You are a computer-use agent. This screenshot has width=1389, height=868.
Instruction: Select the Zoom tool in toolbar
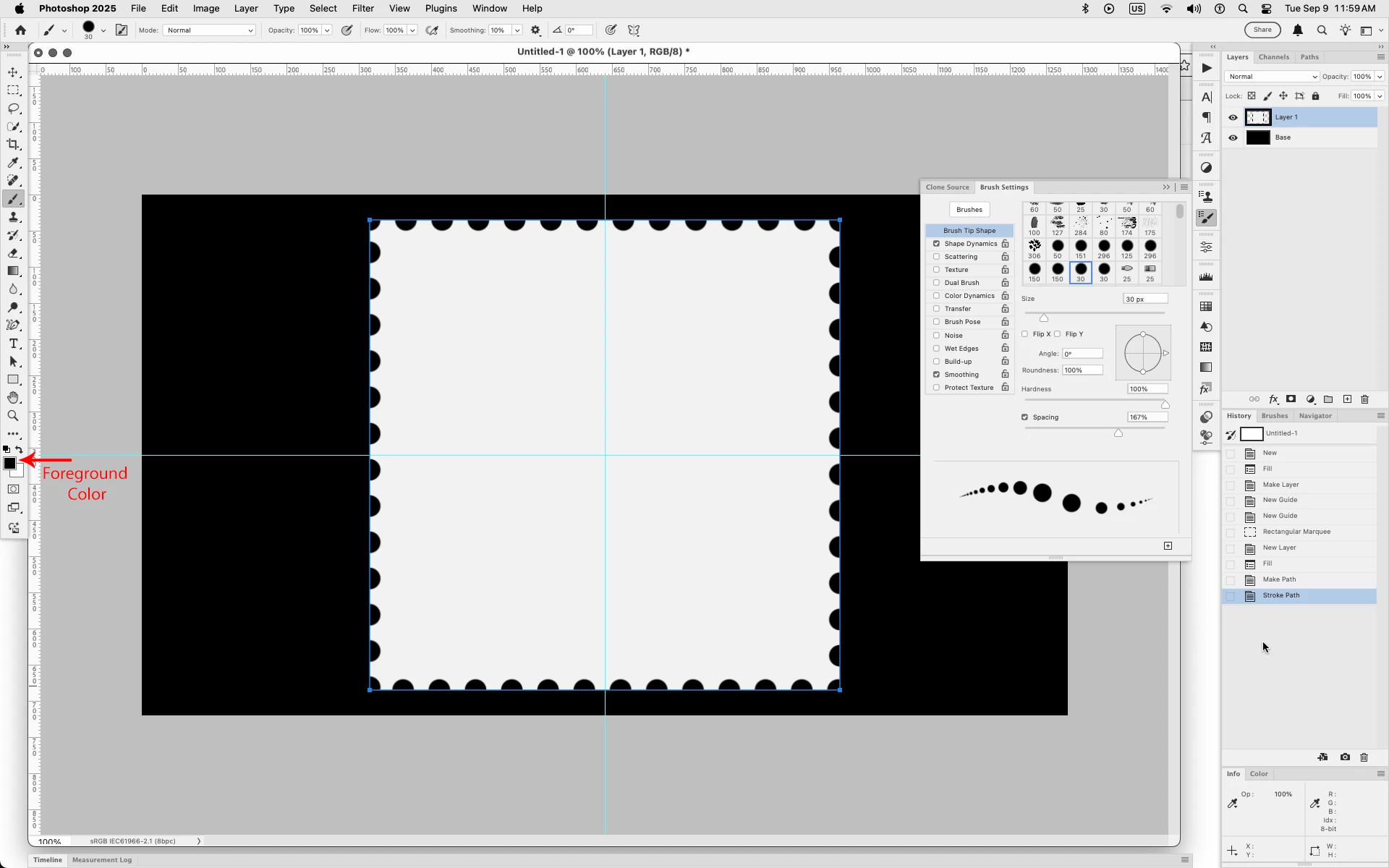pos(13,416)
